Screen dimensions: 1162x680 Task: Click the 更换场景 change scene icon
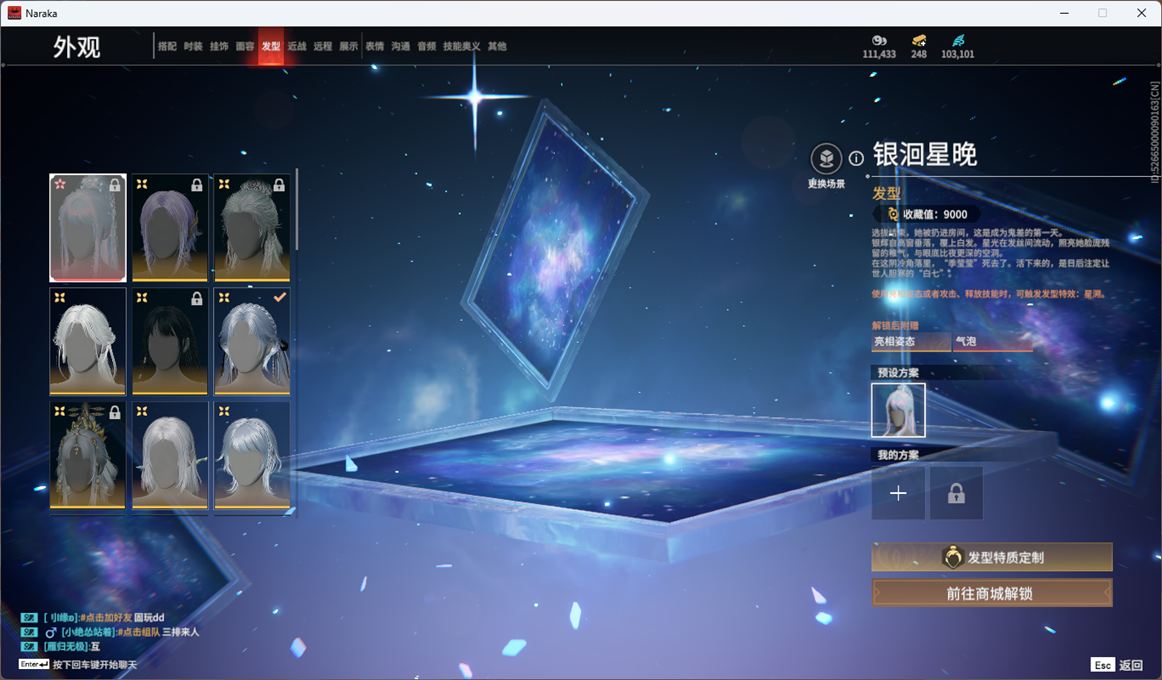click(826, 159)
